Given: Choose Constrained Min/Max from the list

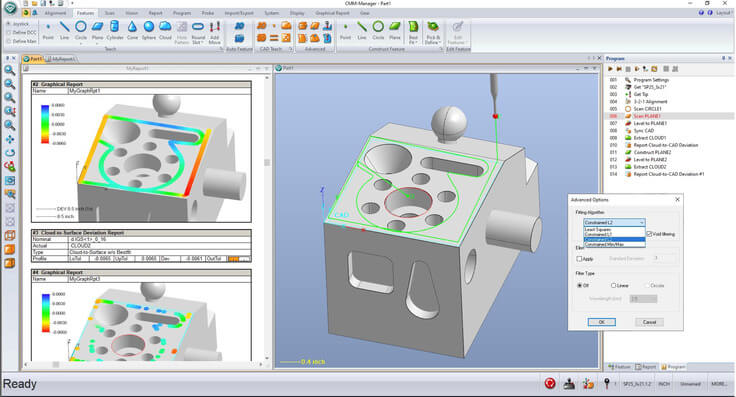Looking at the screenshot, I should coord(614,244).
